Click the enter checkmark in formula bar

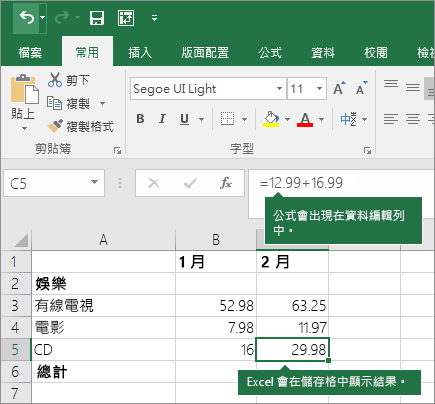190,183
